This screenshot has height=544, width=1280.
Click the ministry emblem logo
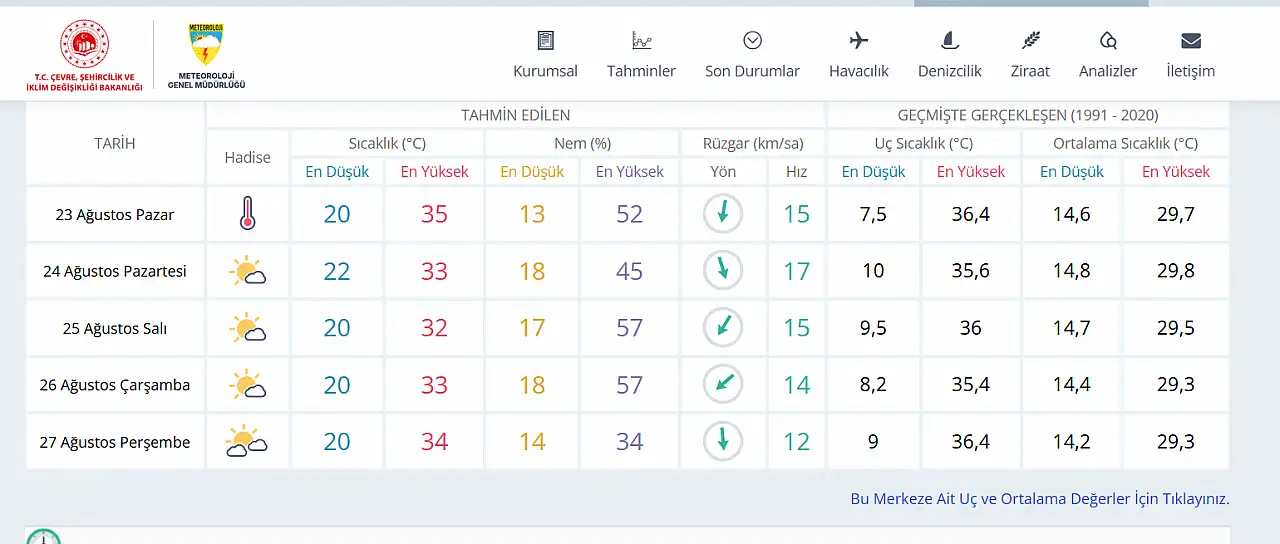click(84, 56)
